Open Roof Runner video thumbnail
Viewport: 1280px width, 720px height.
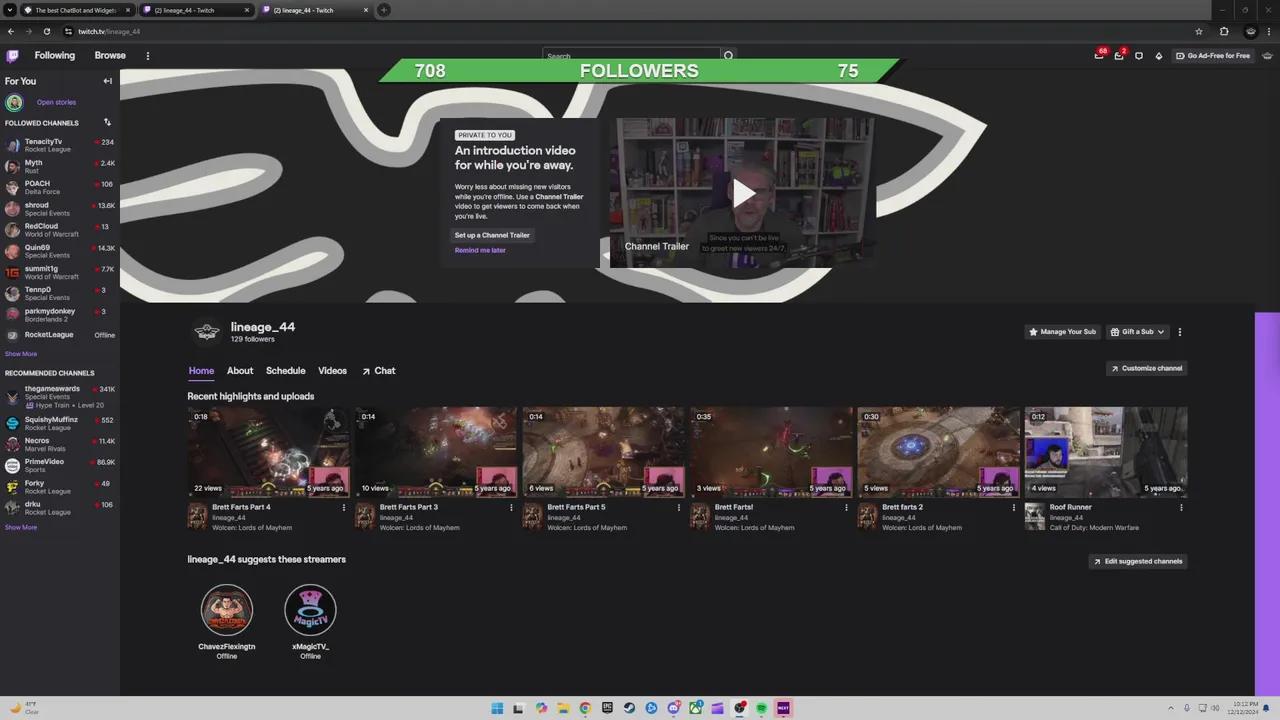(1105, 452)
